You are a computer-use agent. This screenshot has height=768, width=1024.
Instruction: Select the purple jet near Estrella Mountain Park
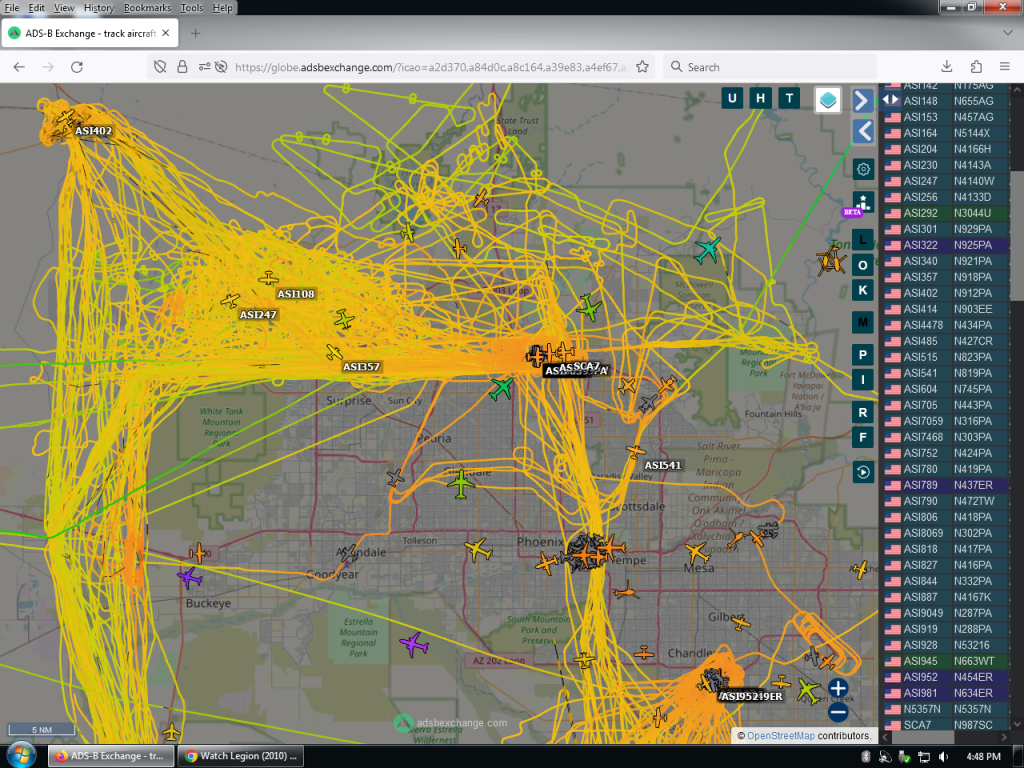pyautogui.click(x=413, y=645)
